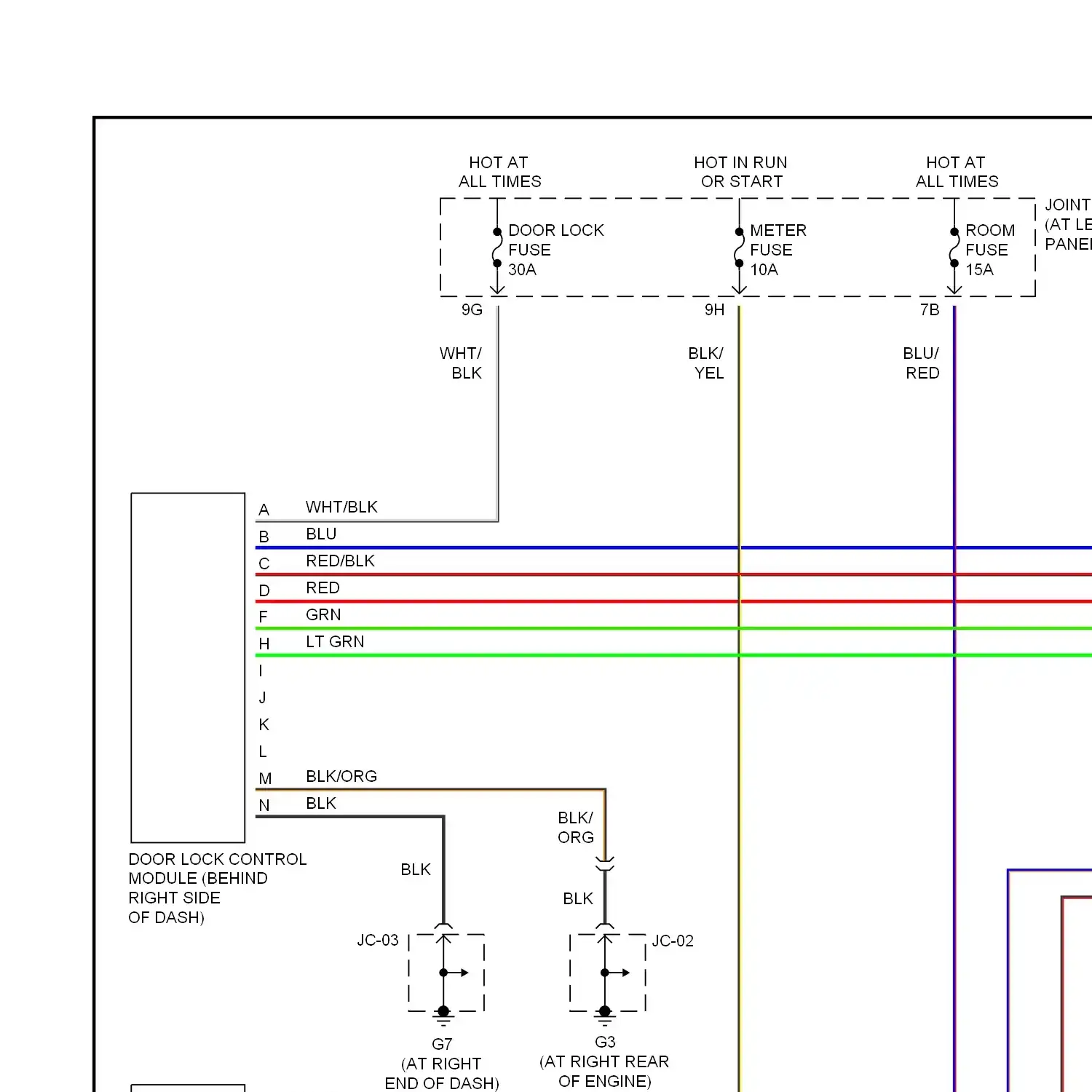1092x1092 pixels.
Task: Click the BLU/RED wire color label
Action: (x=922, y=363)
